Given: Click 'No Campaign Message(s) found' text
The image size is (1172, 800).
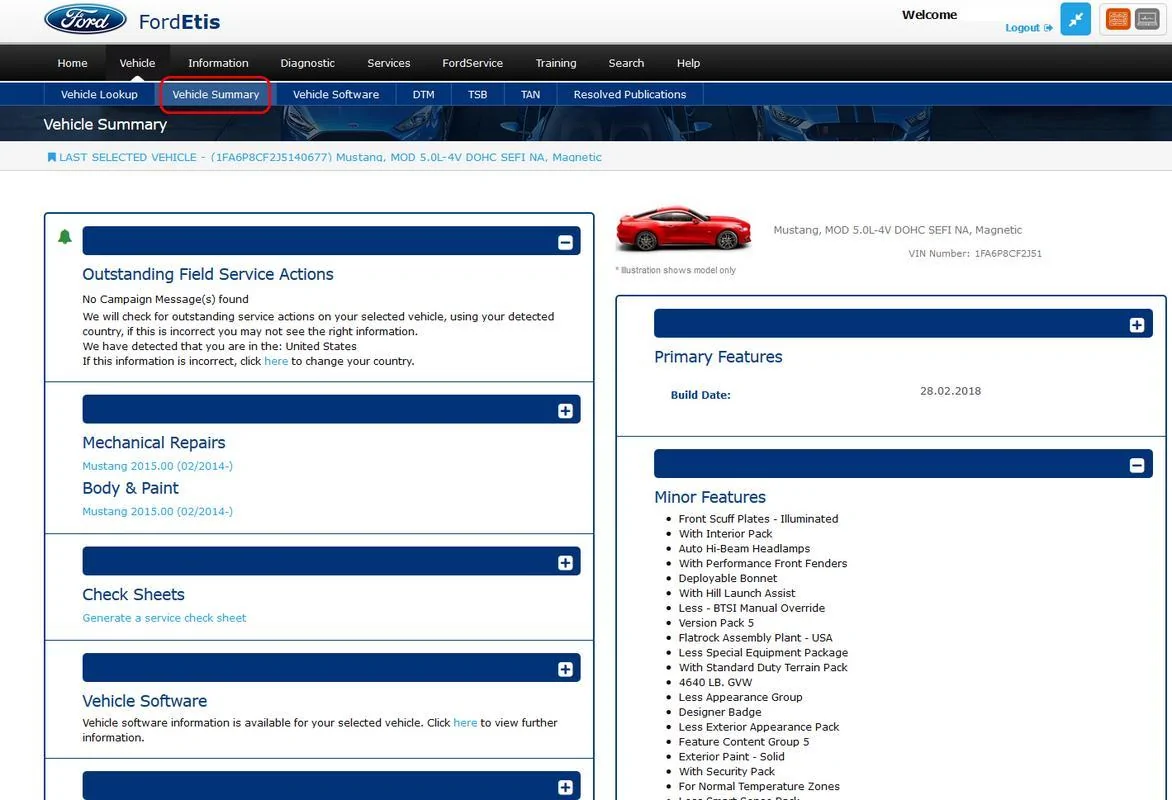Looking at the screenshot, I should point(165,299).
